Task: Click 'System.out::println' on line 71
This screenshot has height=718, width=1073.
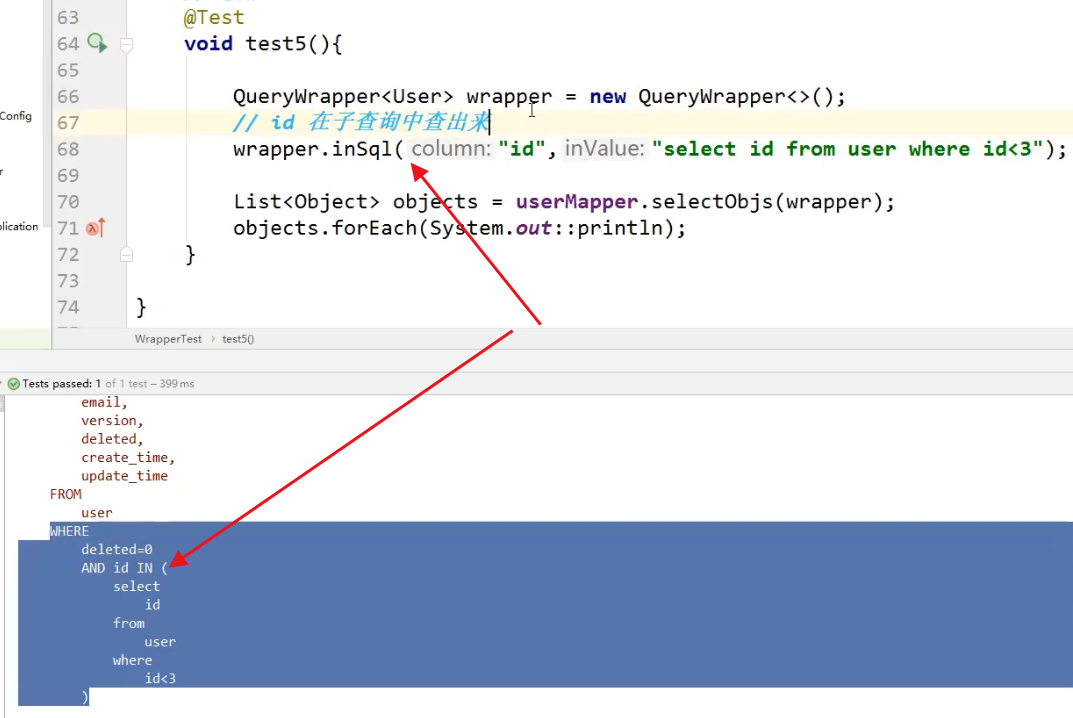Action: tap(547, 228)
